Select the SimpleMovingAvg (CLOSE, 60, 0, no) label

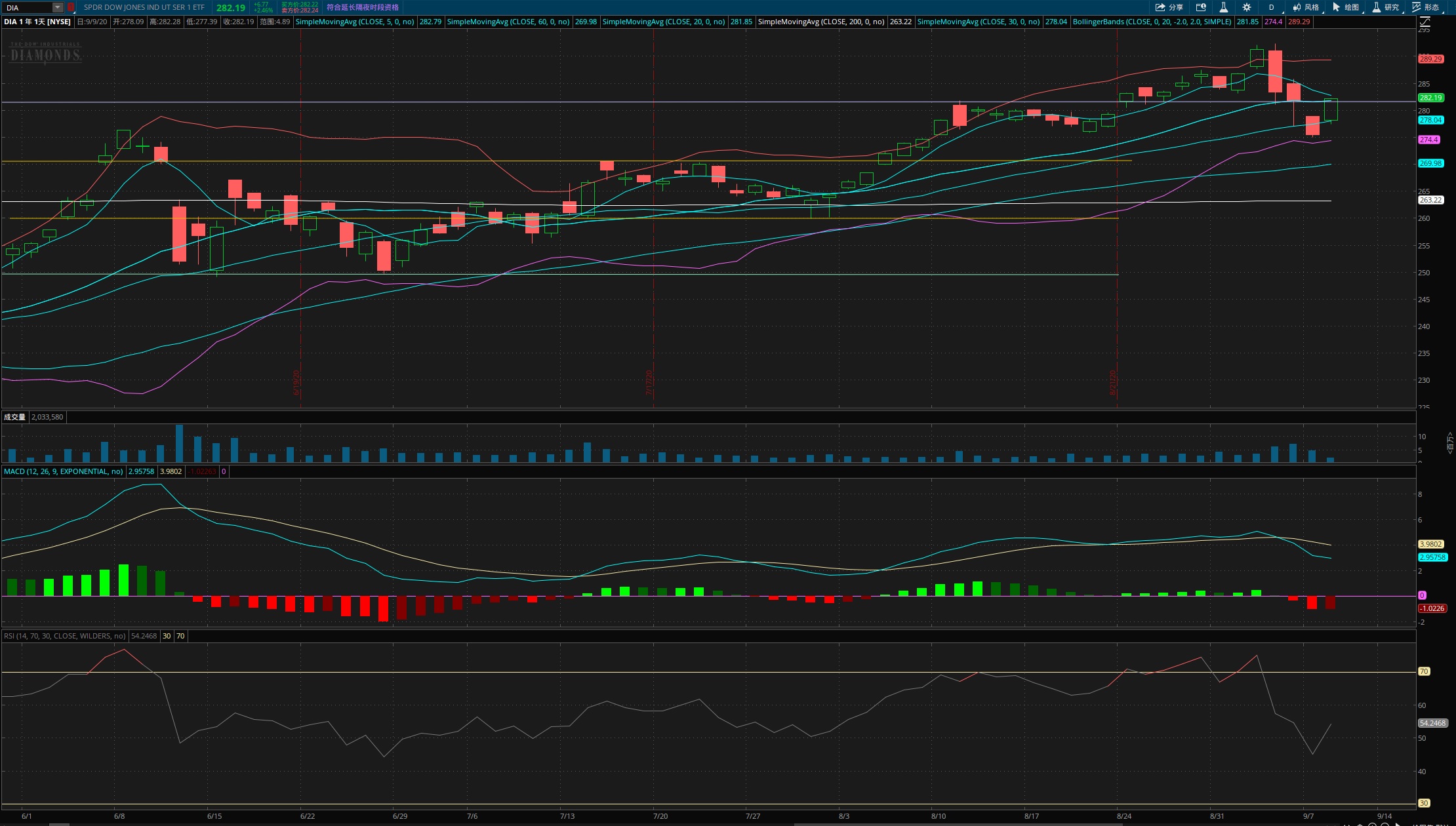(x=508, y=22)
